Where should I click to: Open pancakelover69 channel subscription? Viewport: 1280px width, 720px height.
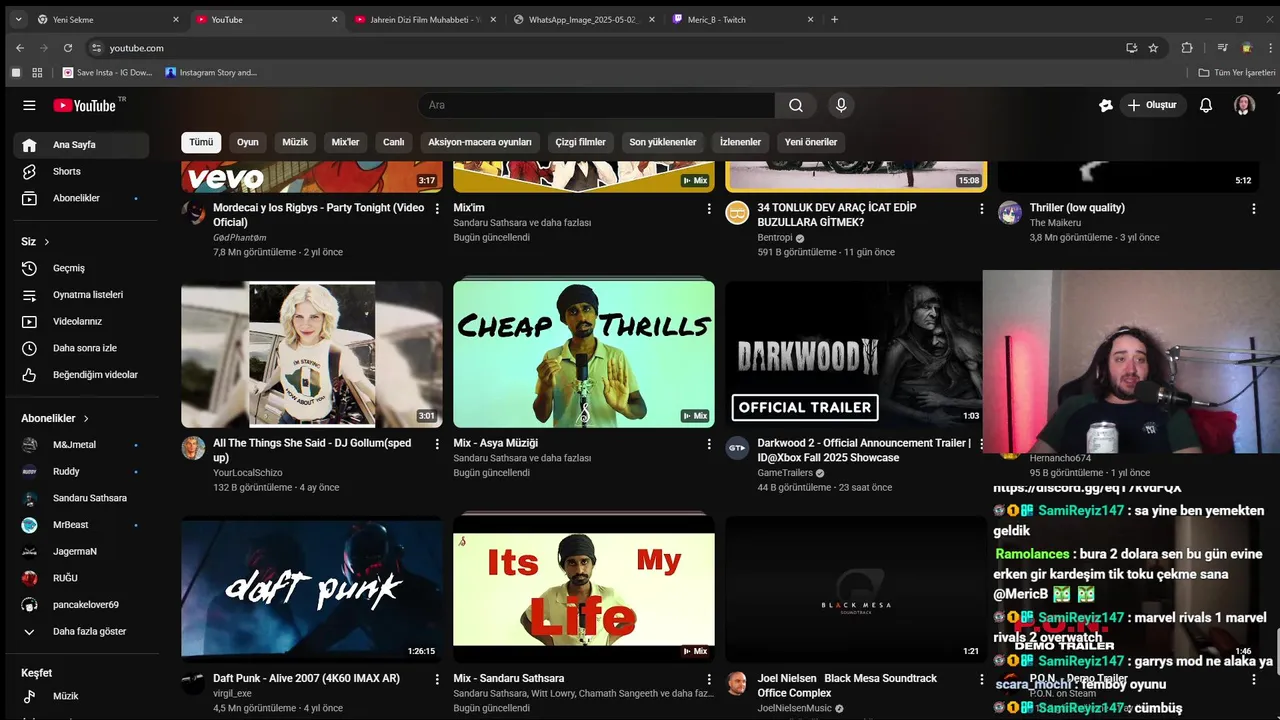tap(81, 605)
